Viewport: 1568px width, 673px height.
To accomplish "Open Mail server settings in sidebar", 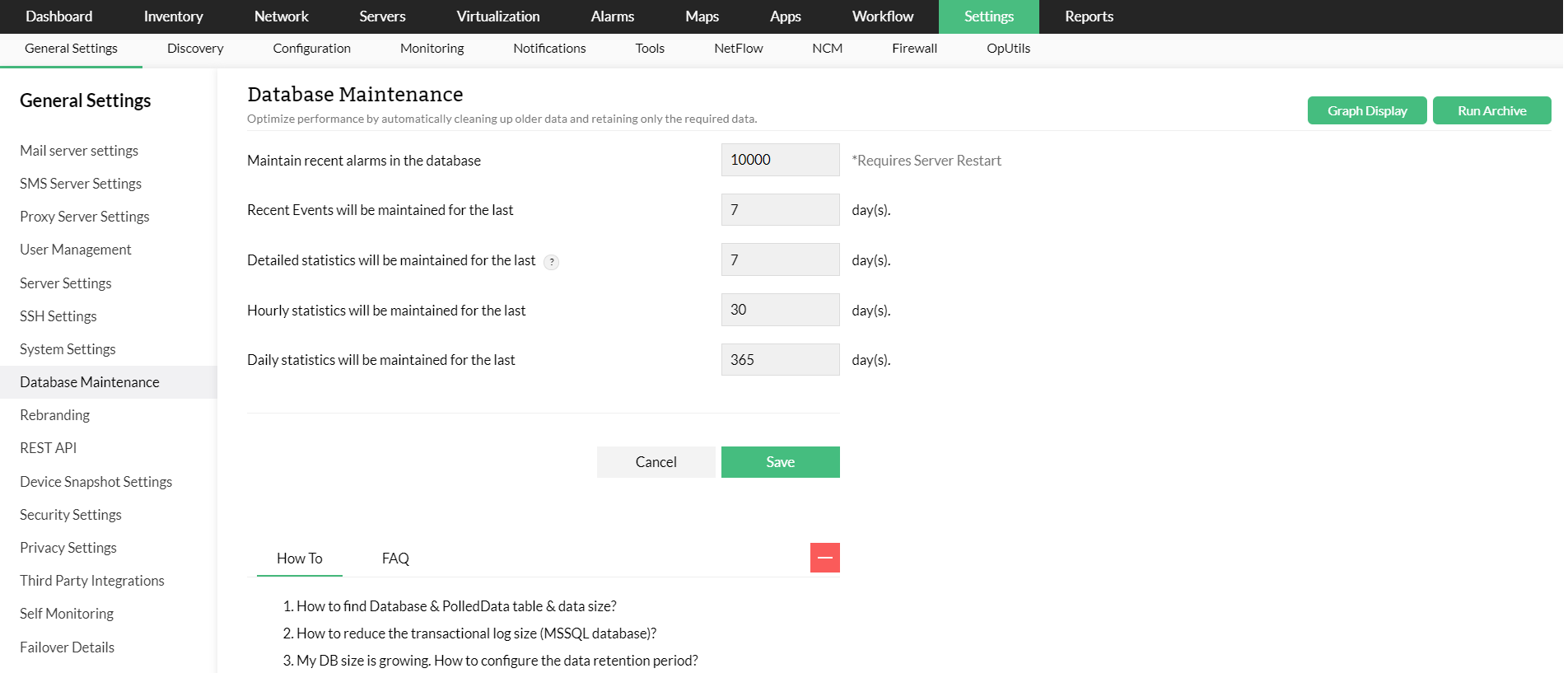I will coord(79,151).
